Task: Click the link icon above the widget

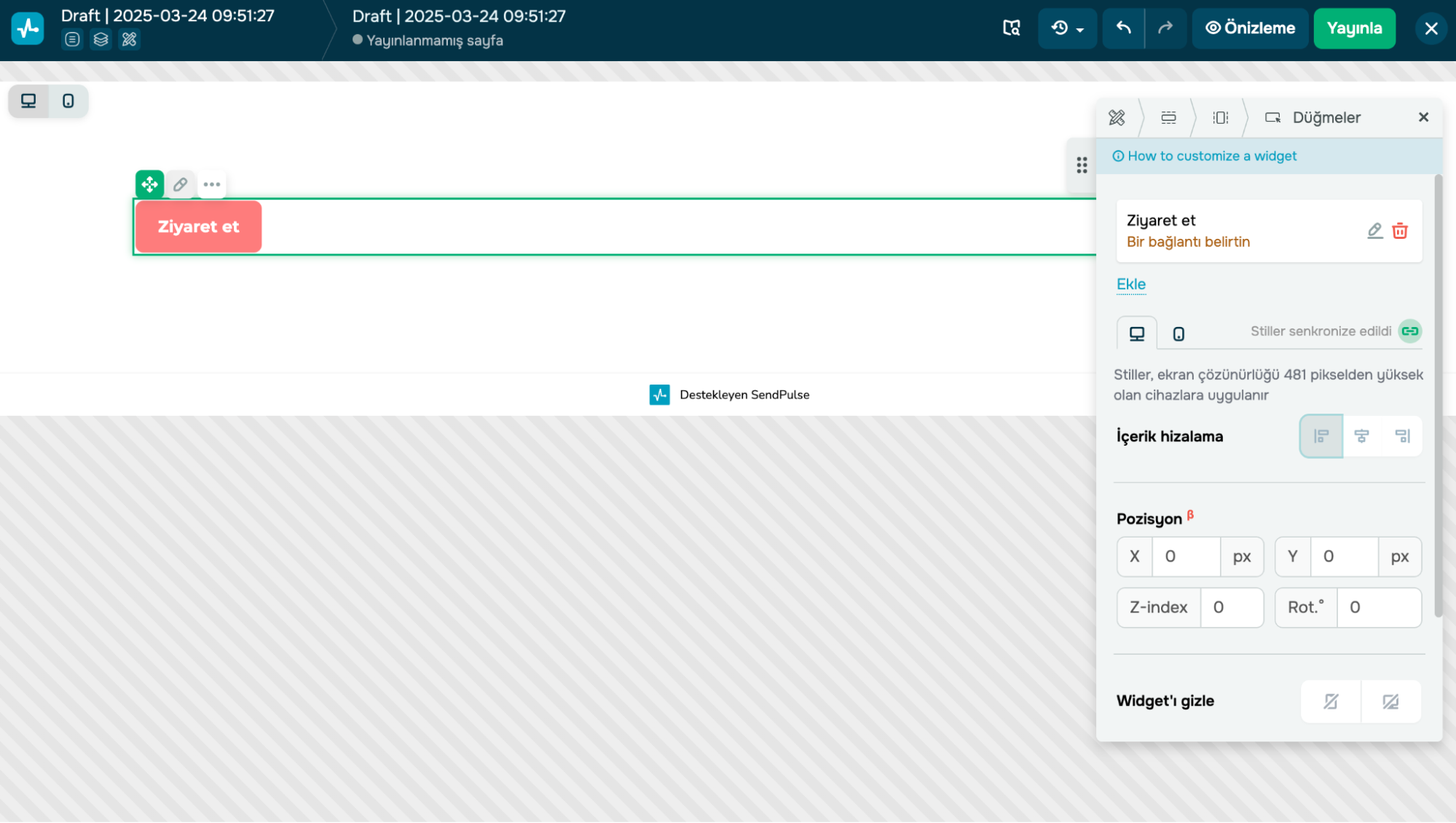Action: point(181,184)
